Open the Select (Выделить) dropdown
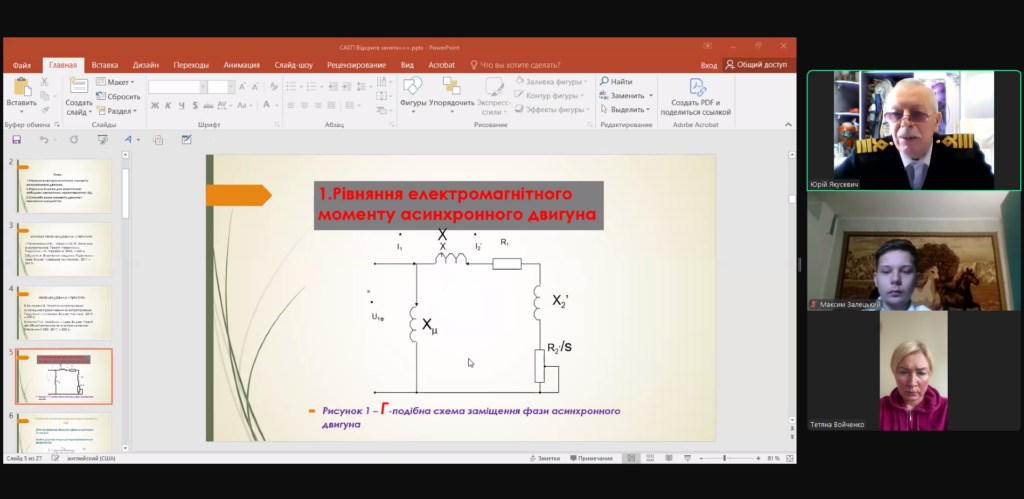This screenshot has width=1024, height=499. (x=625, y=110)
